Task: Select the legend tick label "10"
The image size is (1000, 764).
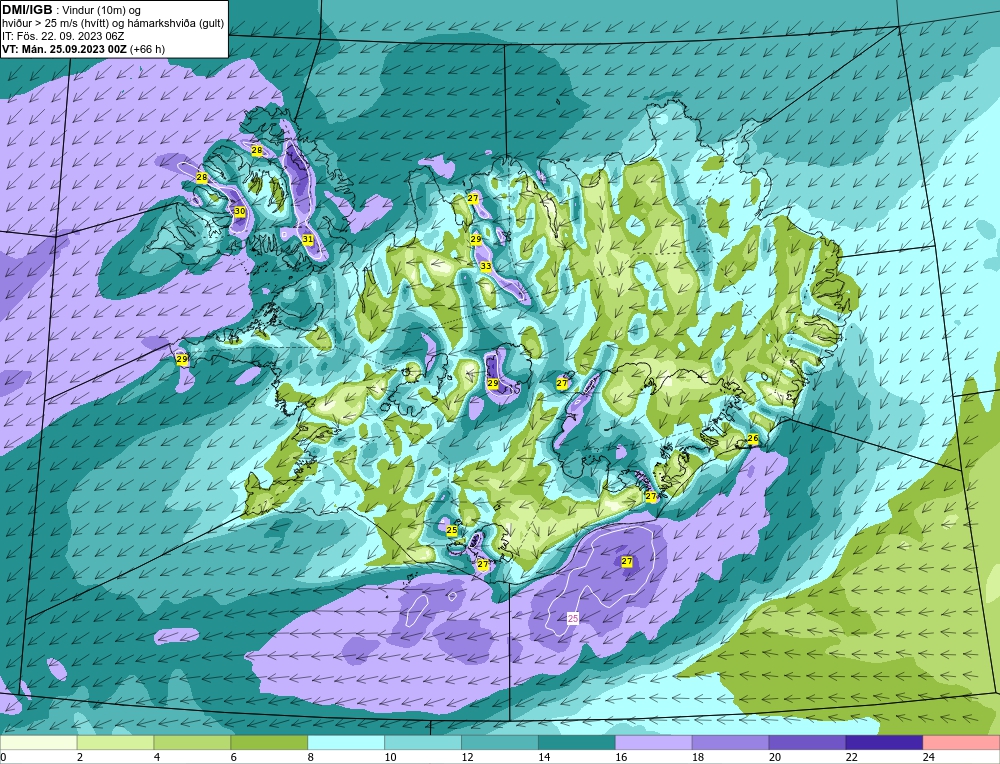Action: (390, 757)
